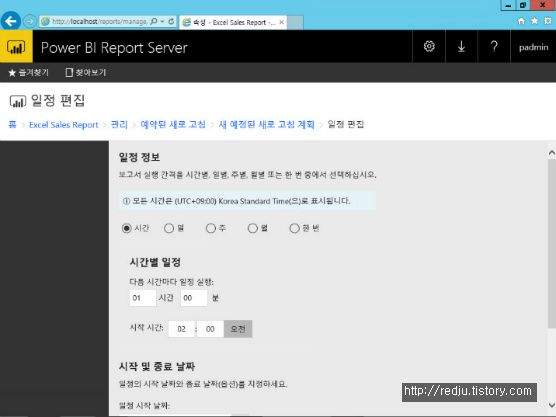Go back with the browser back arrow
This screenshot has height=417, width=556.
[11, 21]
